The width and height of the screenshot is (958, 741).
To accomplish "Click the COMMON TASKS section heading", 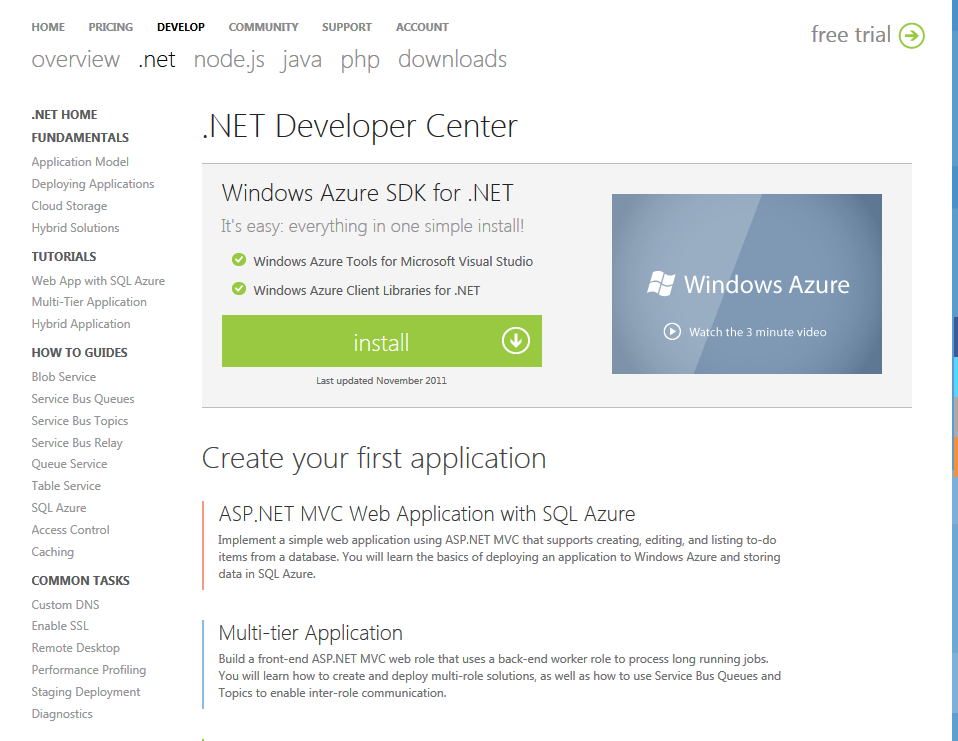I will pyautogui.click(x=81, y=581).
